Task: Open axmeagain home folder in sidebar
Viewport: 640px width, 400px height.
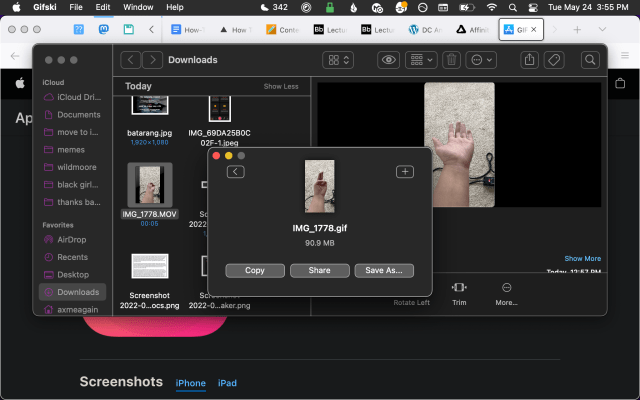Action: point(73,309)
